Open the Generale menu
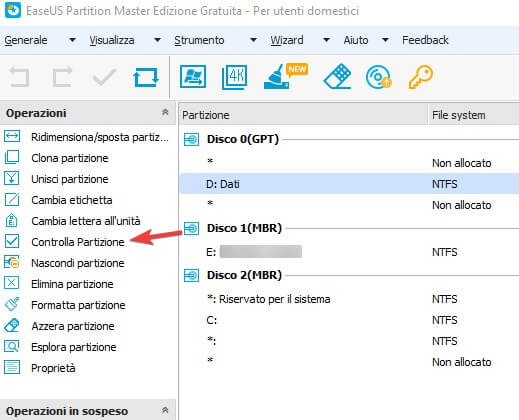Screen dimensions: 519x420 point(26,40)
